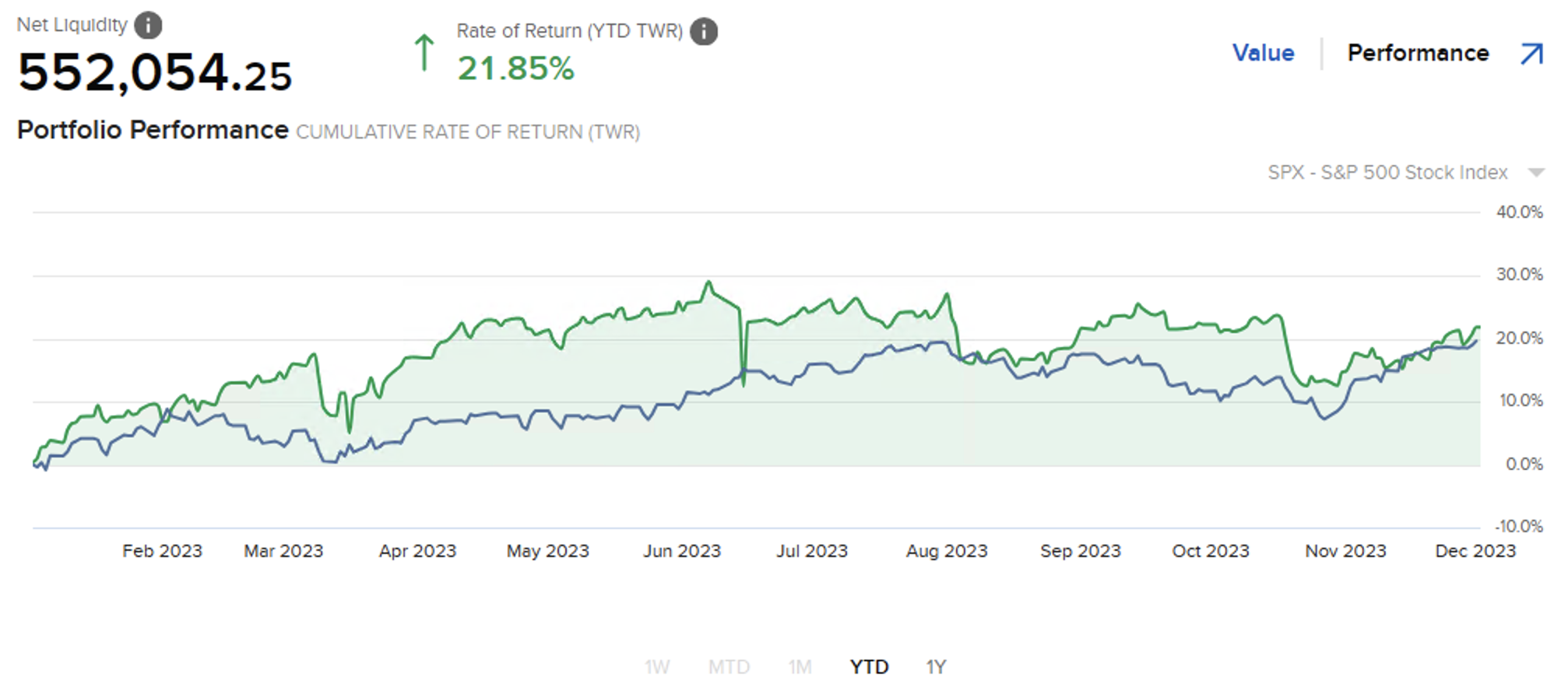Select the YTD time range
This screenshot has width=1568, height=691.
pos(869,667)
